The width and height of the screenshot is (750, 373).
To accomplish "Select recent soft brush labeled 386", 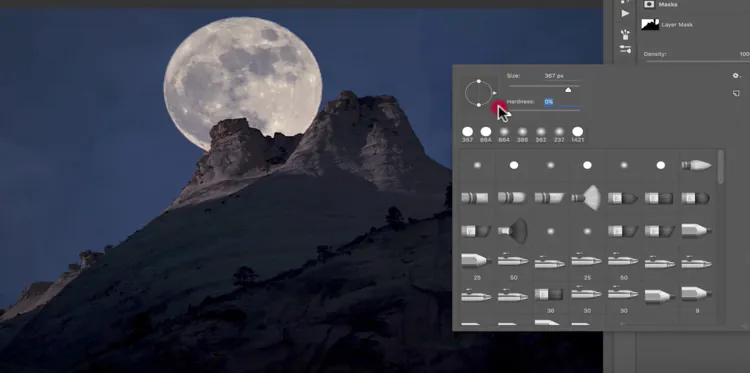I will pos(522,132).
